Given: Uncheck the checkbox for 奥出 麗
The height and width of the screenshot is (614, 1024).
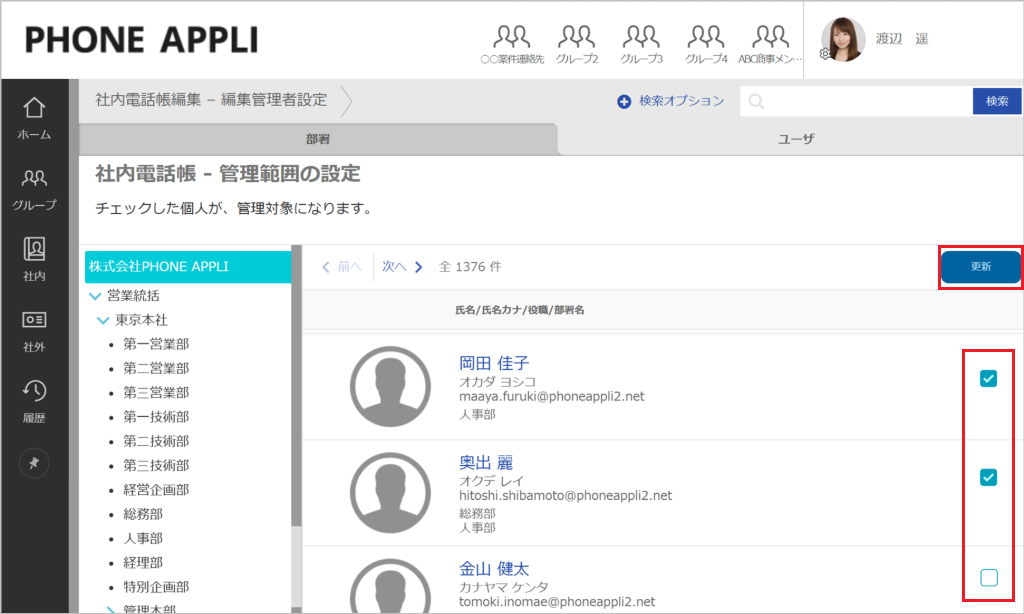Looking at the screenshot, I should click(988, 477).
